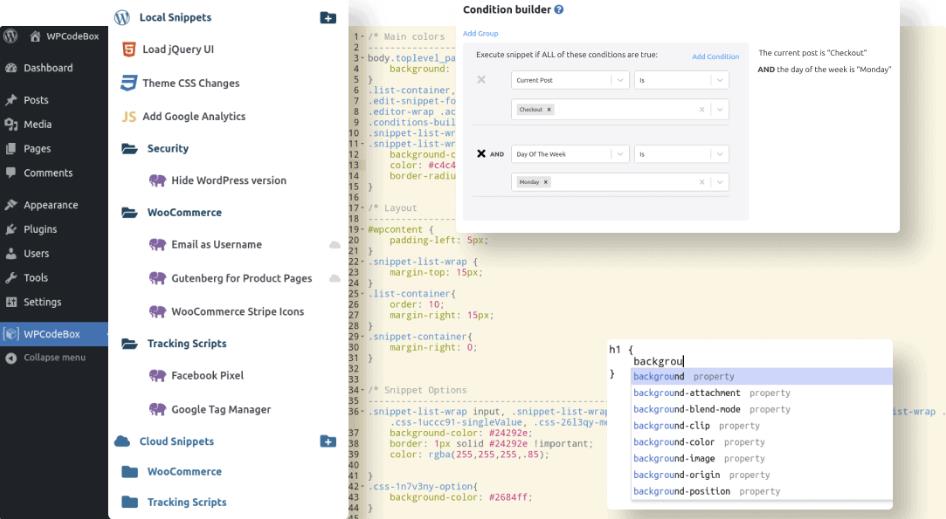Click the Local Snippets WordPress icon
Screen dimensions: 946x519
pos(122,18)
